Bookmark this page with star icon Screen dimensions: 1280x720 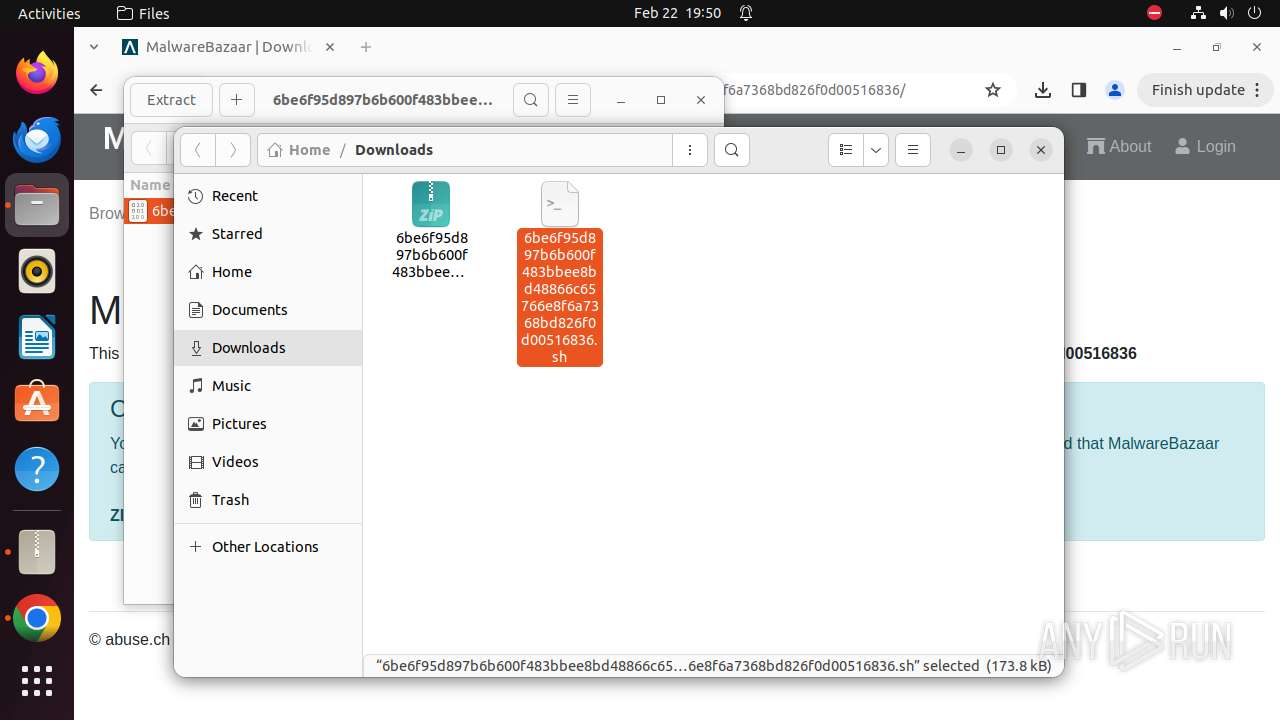(x=993, y=90)
